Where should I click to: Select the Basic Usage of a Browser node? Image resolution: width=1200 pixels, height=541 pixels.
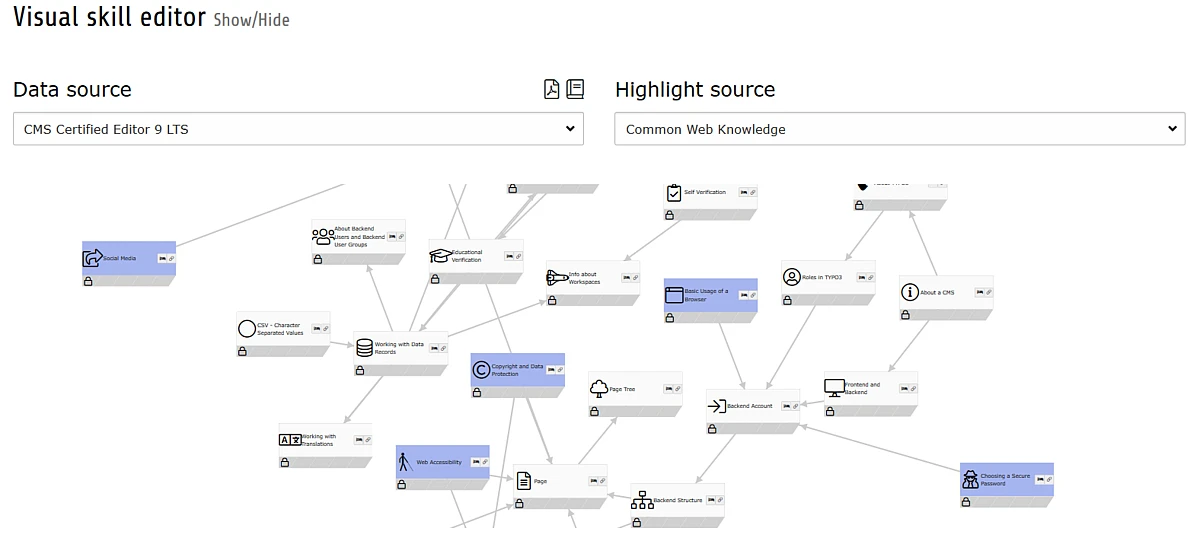click(x=710, y=294)
